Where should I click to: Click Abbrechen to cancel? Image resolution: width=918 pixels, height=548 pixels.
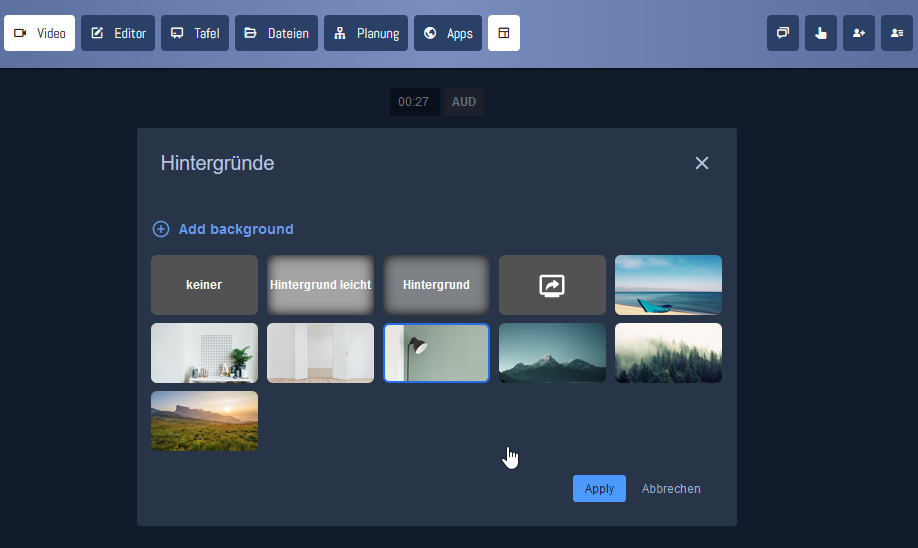click(x=671, y=489)
